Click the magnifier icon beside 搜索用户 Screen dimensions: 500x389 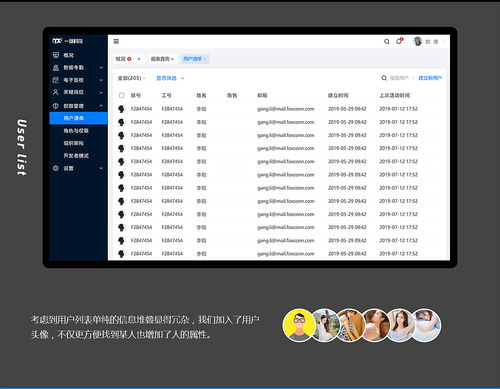point(384,78)
